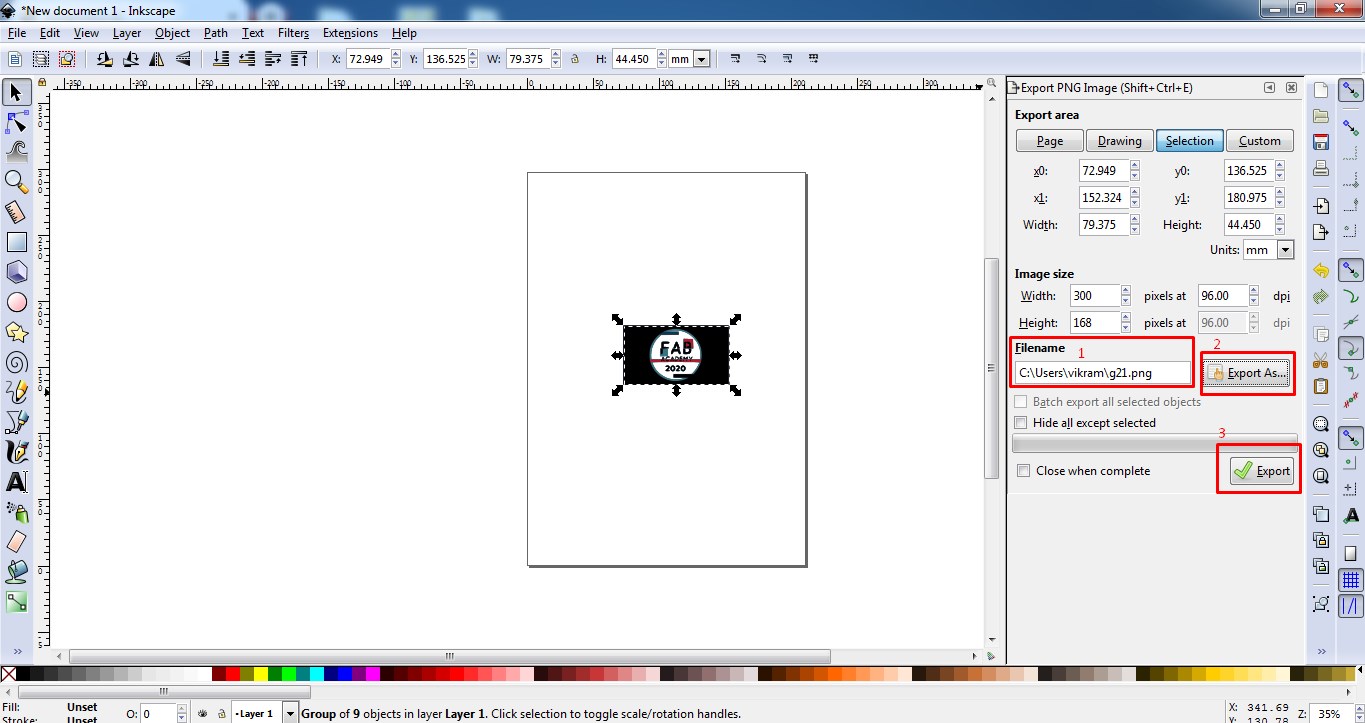This screenshot has width=1365, height=723.
Task: Click the Custom export area button
Action: 1259,141
